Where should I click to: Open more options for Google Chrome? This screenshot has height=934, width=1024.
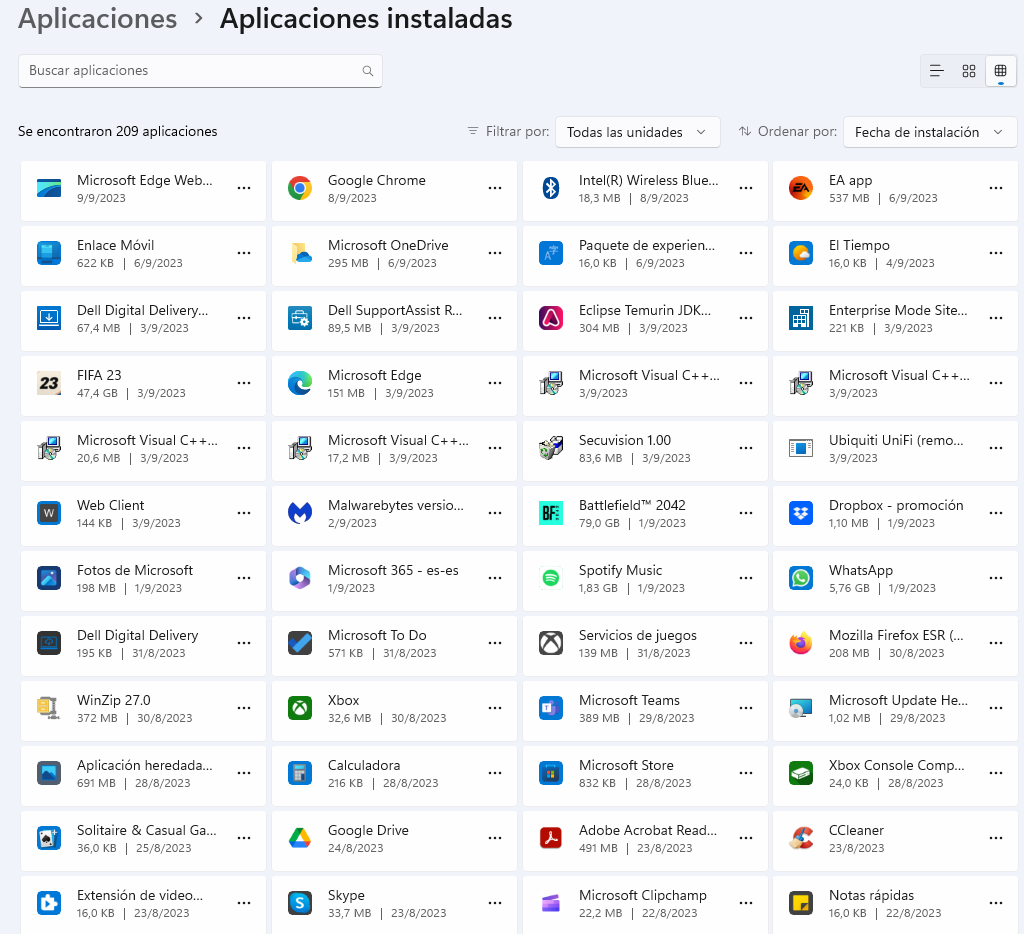(495, 188)
